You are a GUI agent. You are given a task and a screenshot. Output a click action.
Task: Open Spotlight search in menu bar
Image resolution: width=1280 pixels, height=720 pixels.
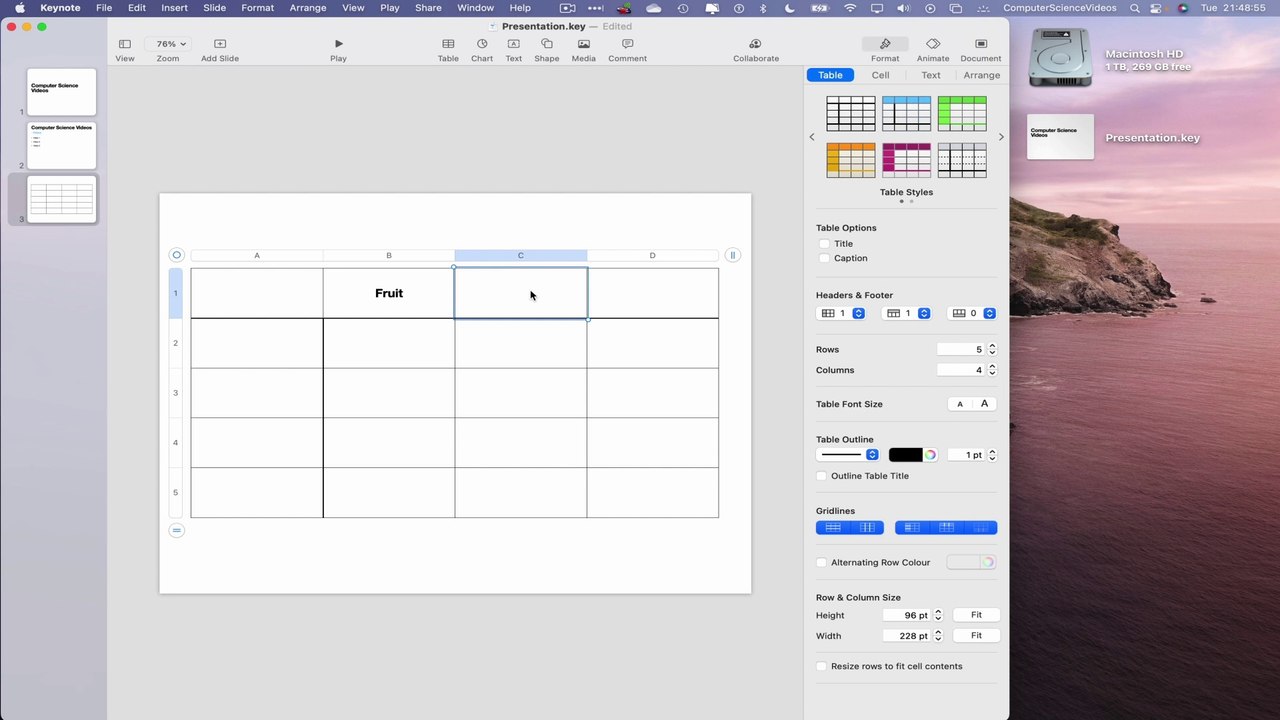[1134, 8]
